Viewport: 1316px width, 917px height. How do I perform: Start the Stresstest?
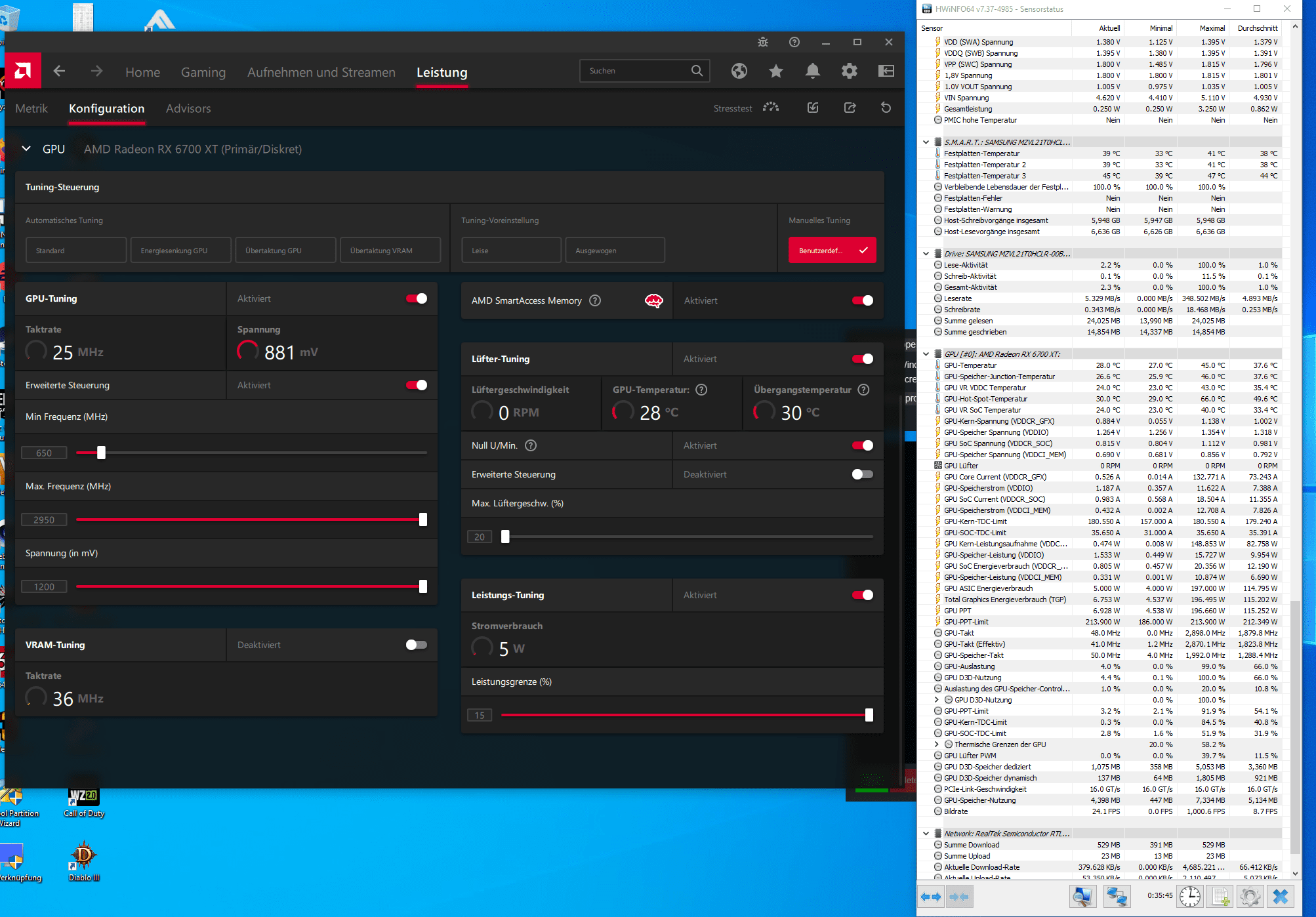click(x=747, y=108)
